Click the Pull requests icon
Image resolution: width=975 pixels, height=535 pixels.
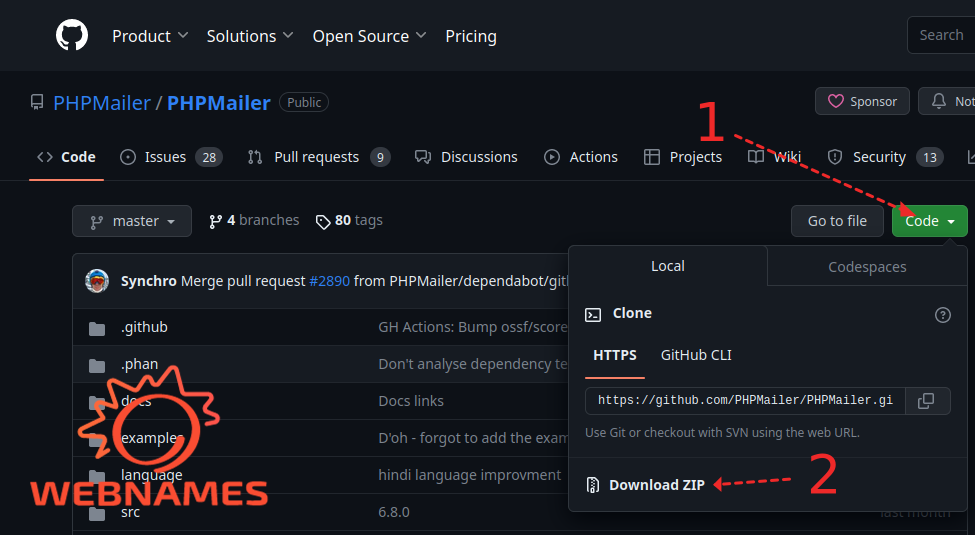(x=255, y=157)
